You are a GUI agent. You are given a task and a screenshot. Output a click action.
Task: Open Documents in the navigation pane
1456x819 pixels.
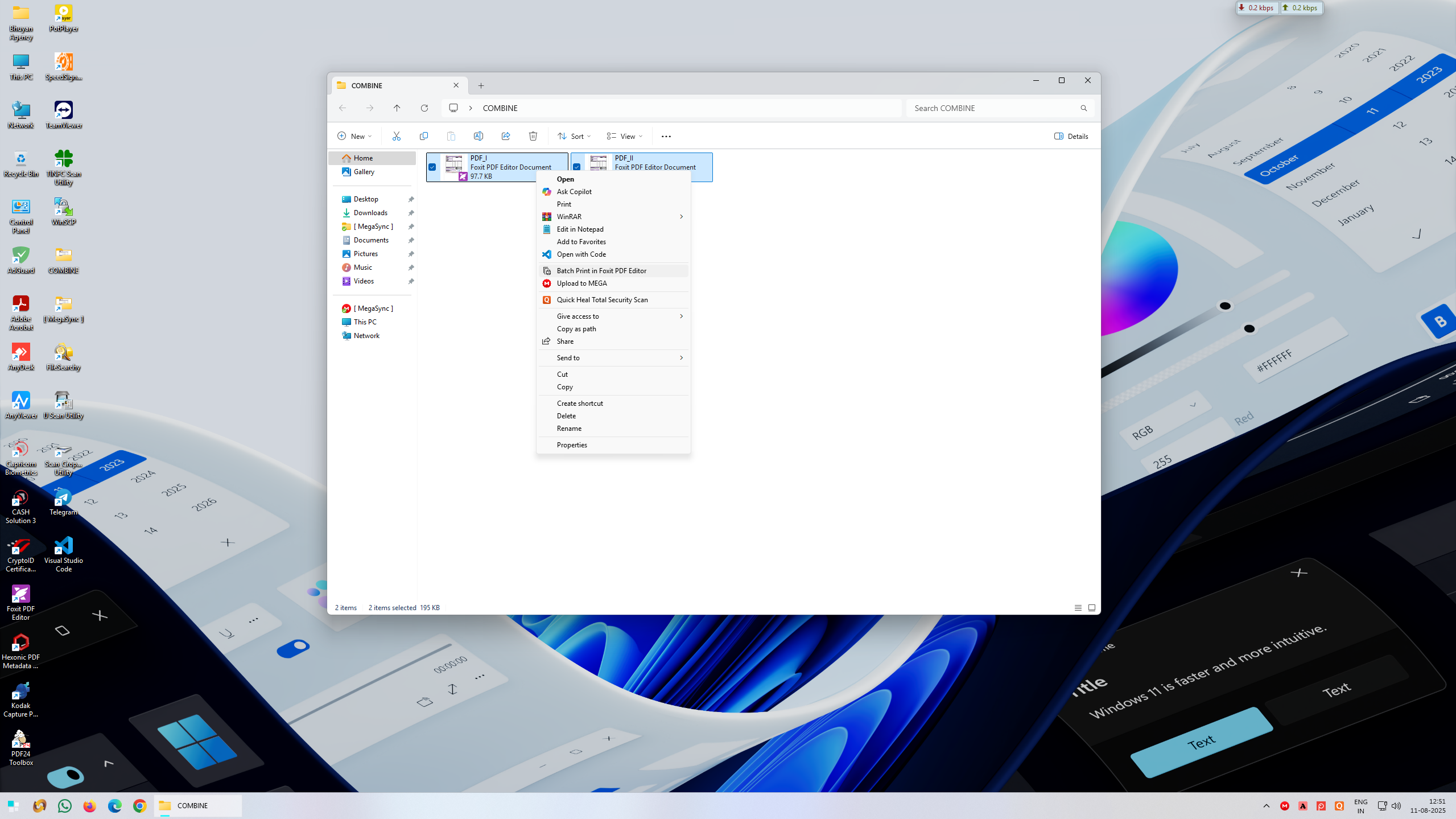[372, 240]
